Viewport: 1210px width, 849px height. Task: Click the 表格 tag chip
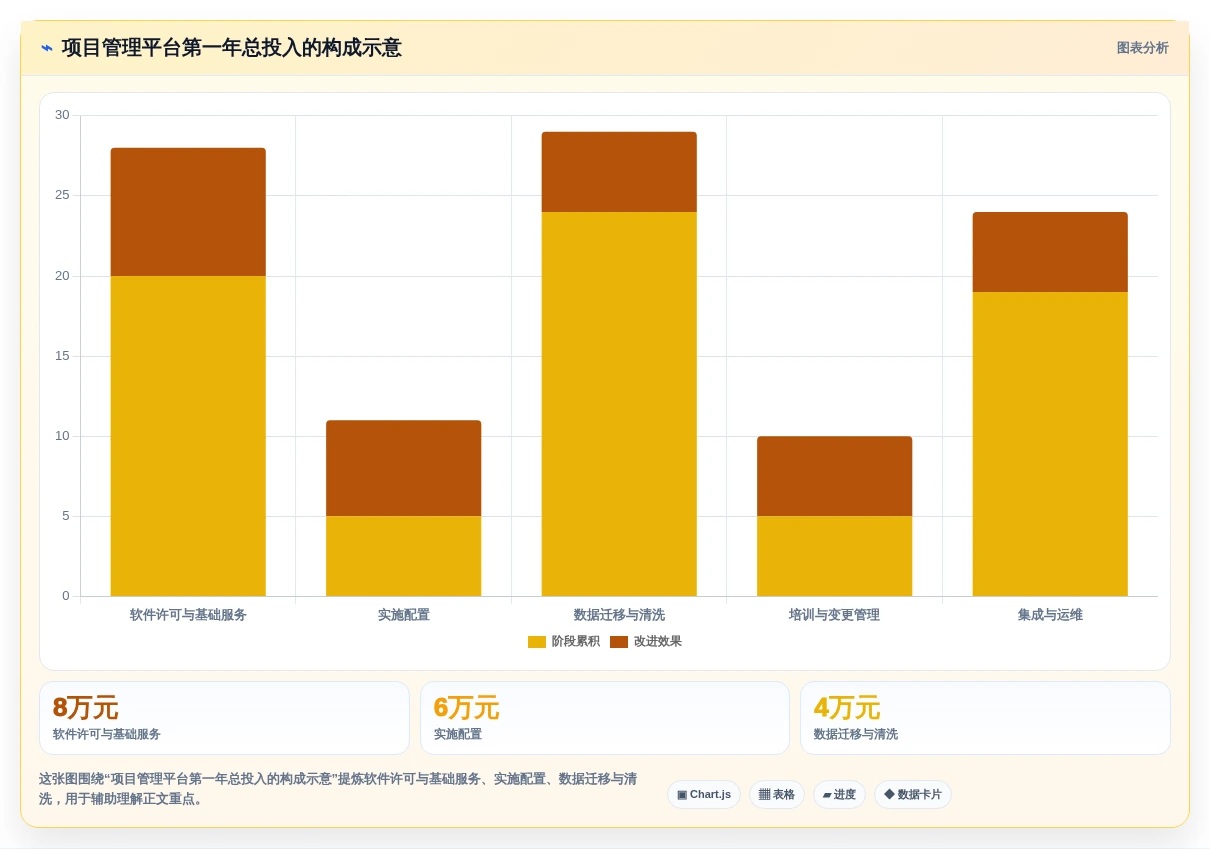pyautogui.click(x=777, y=795)
